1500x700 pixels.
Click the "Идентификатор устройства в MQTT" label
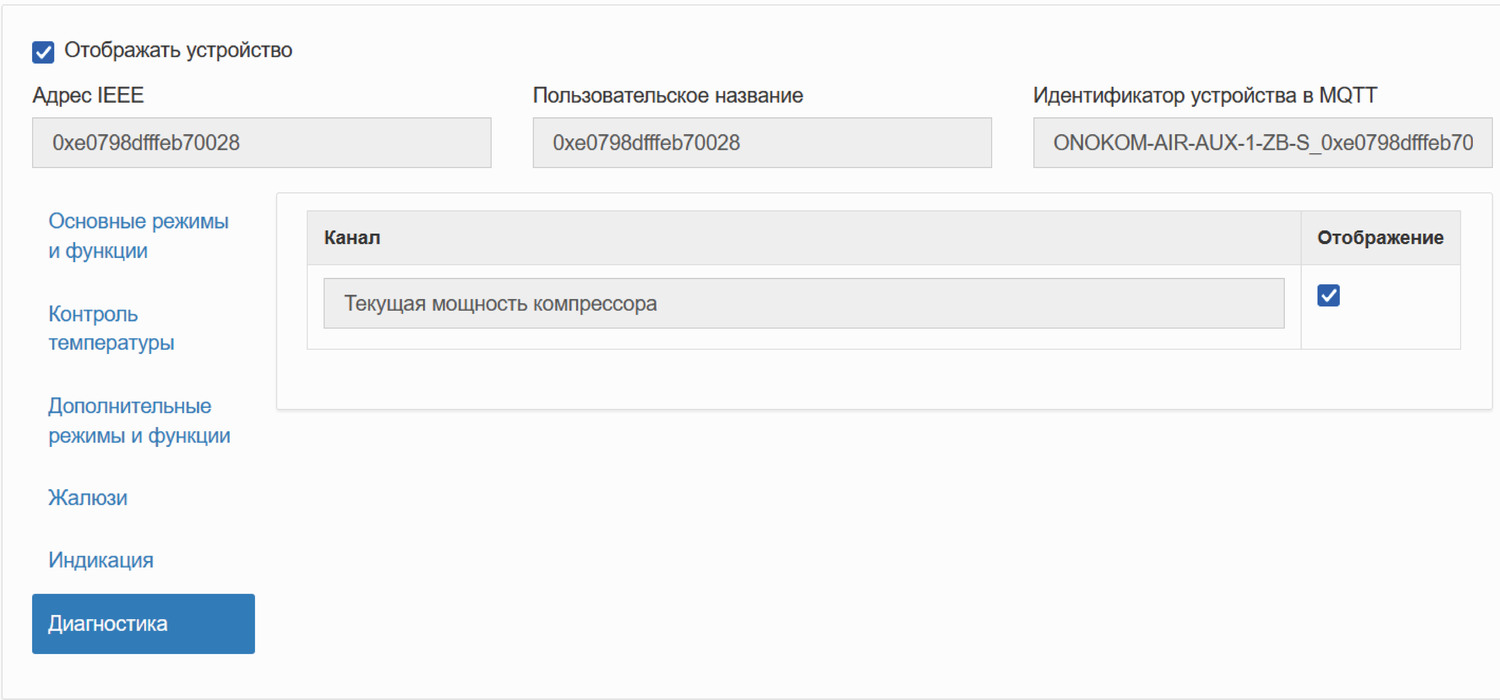click(1204, 96)
